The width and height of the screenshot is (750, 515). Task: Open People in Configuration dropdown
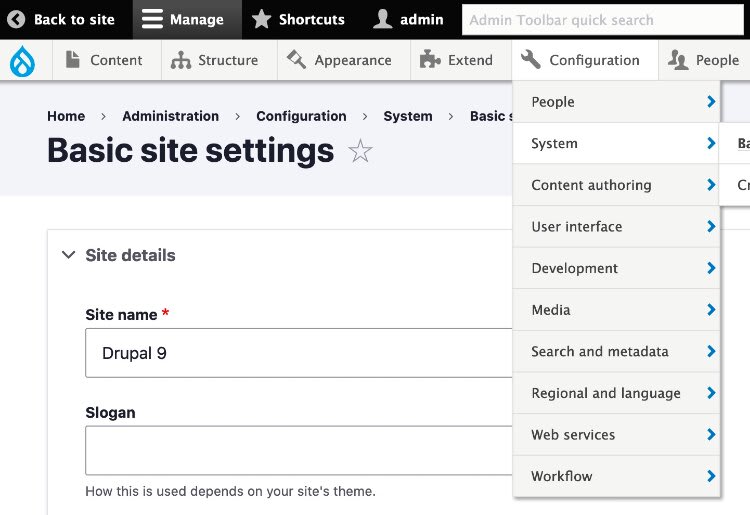click(616, 102)
